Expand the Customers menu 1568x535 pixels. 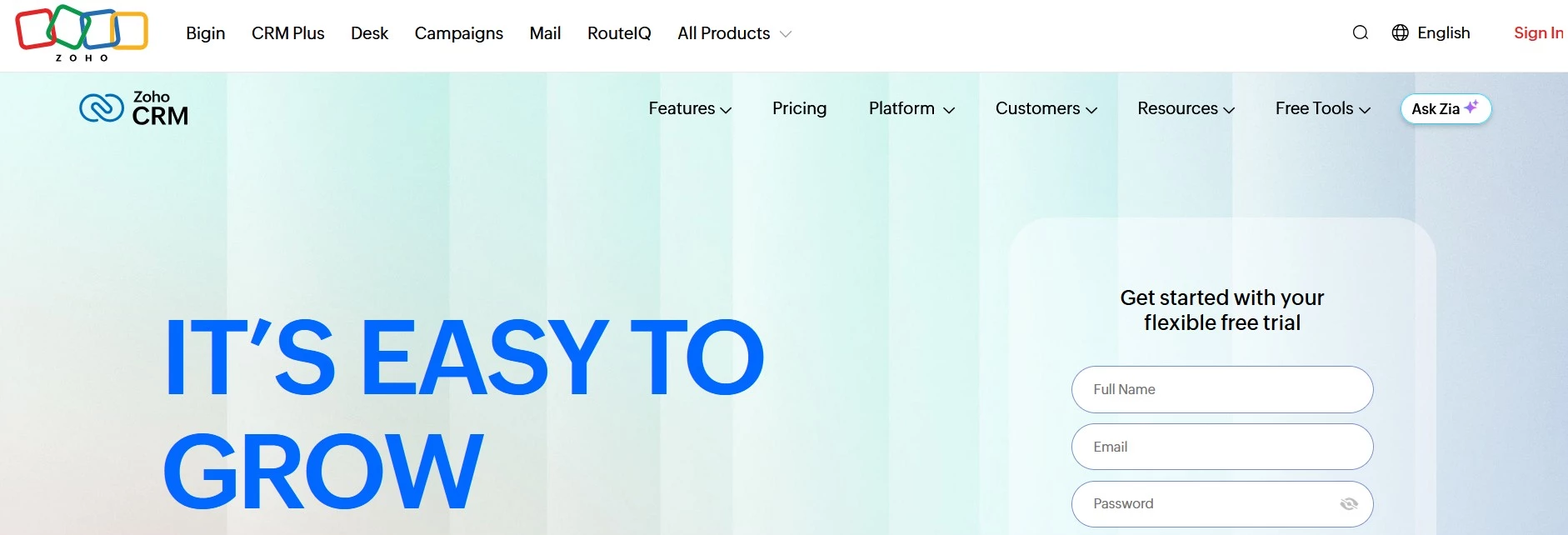[x=1046, y=108]
